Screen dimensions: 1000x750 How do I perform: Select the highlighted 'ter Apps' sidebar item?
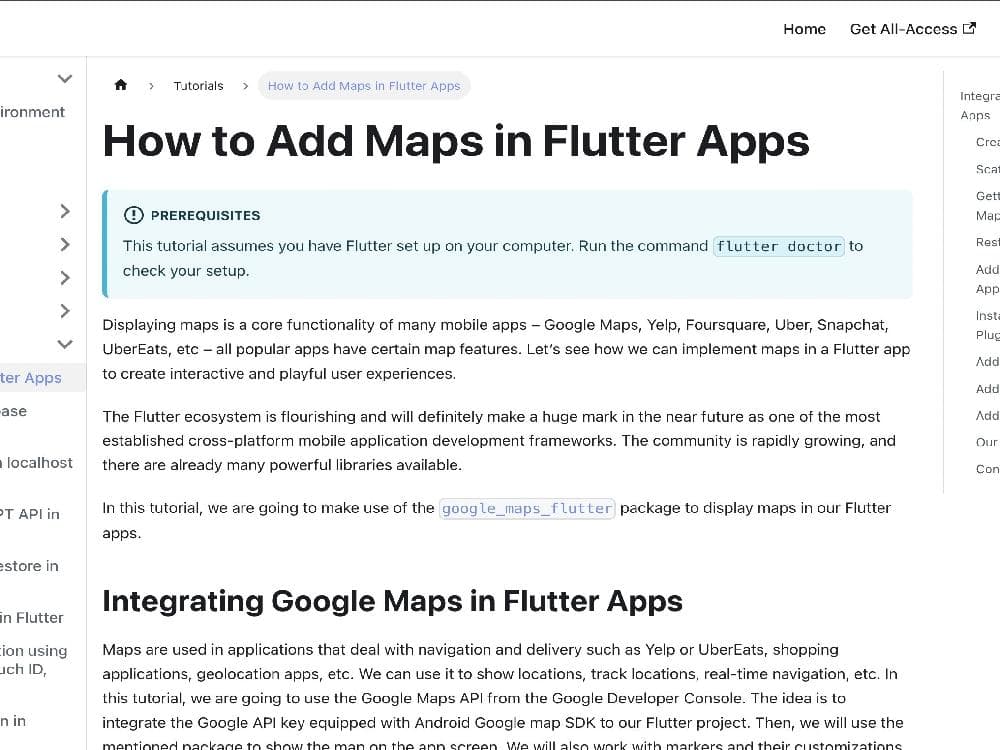pos(42,378)
